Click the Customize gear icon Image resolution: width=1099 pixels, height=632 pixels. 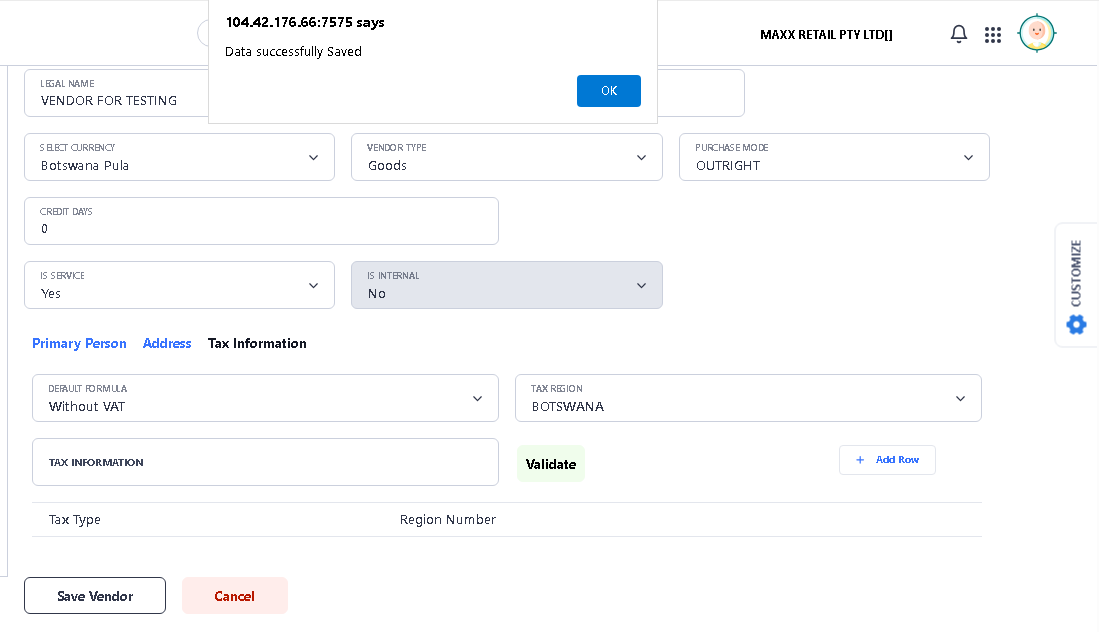click(1076, 324)
